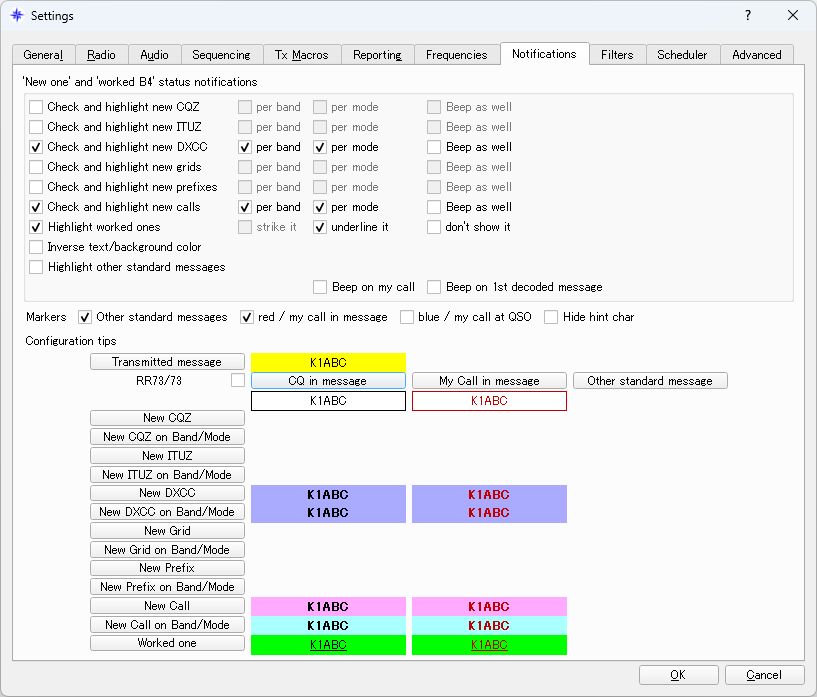Viewport: 817px width, 697px height.
Task: Select the Filters tab
Action: [x=617, y=55]
